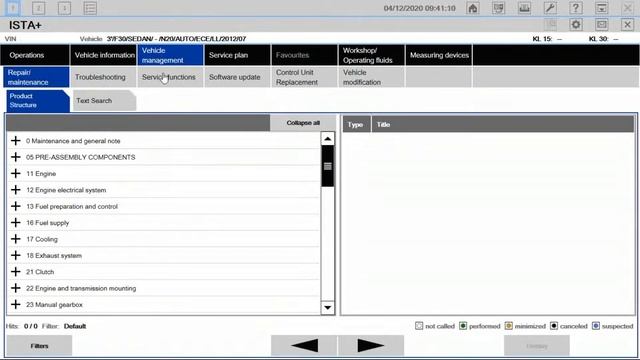Open Measuring devices menu
The height and width of the screenshot is (360, 640).
[x=438, y=55]
